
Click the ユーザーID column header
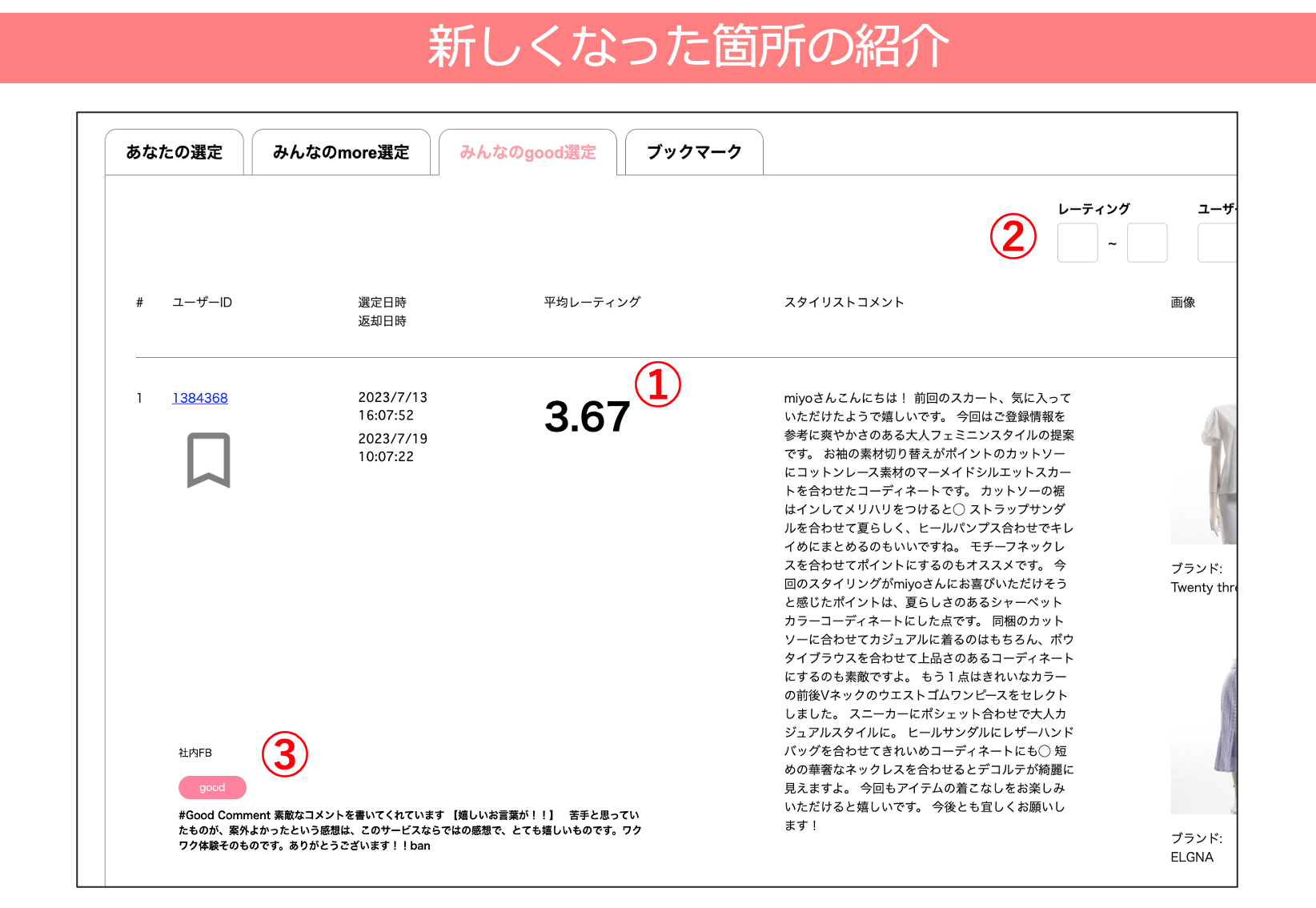coord(202,303)
